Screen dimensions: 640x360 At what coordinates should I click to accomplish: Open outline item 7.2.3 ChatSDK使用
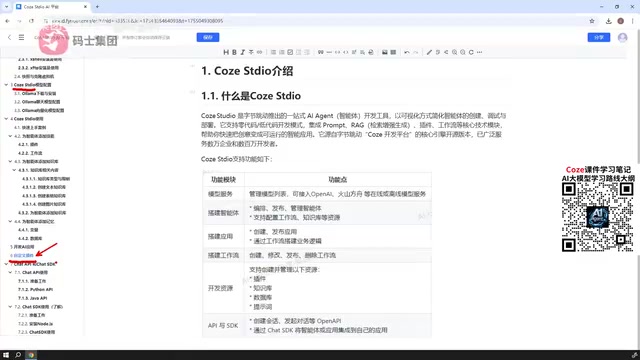tap(36, 332)
